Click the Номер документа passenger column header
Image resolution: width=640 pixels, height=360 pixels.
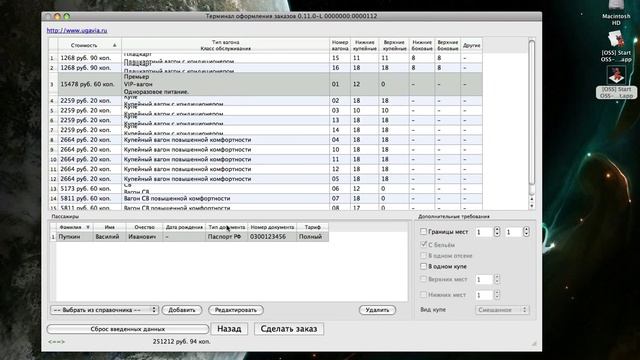(x=272, y=227)
